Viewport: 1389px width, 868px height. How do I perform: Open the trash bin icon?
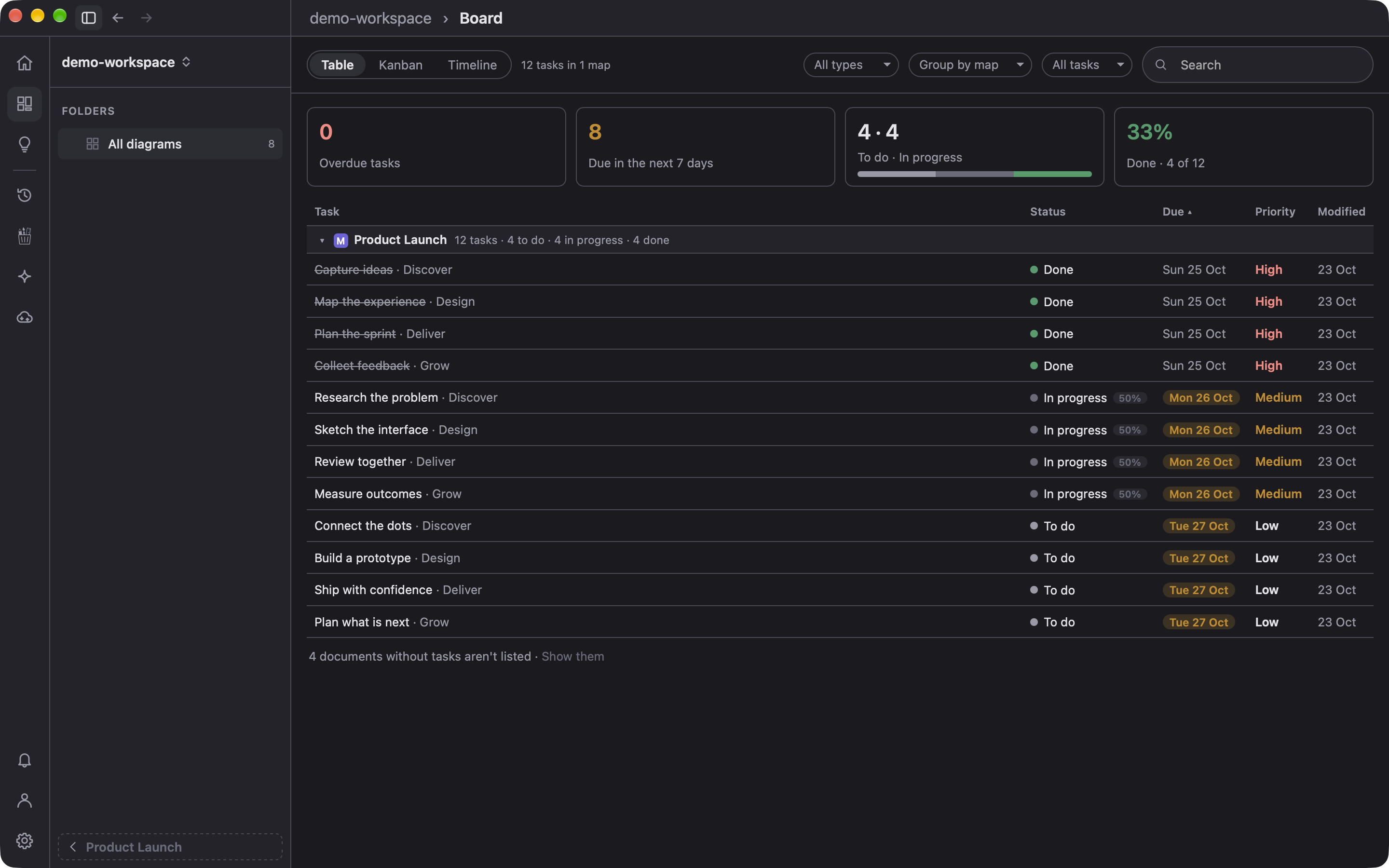click(x=24, y=236)
